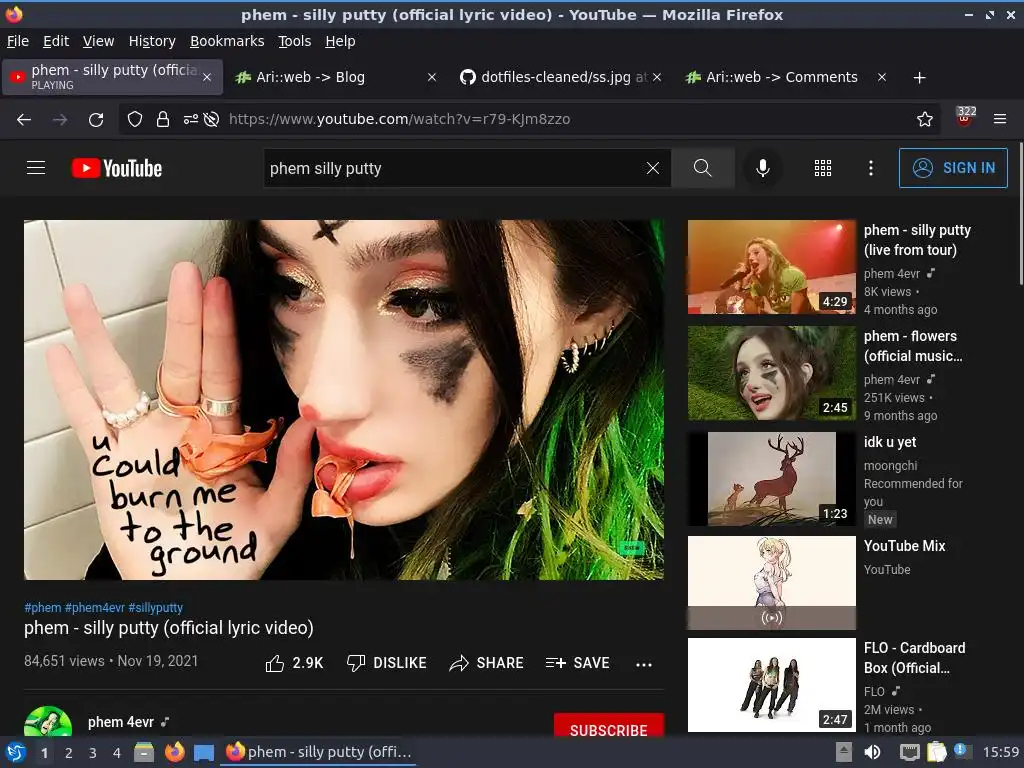Image resolution: width=1024 pixels, height=768 pixels.
Task: Close the Ari::web Comments tab
Action: 882,77
